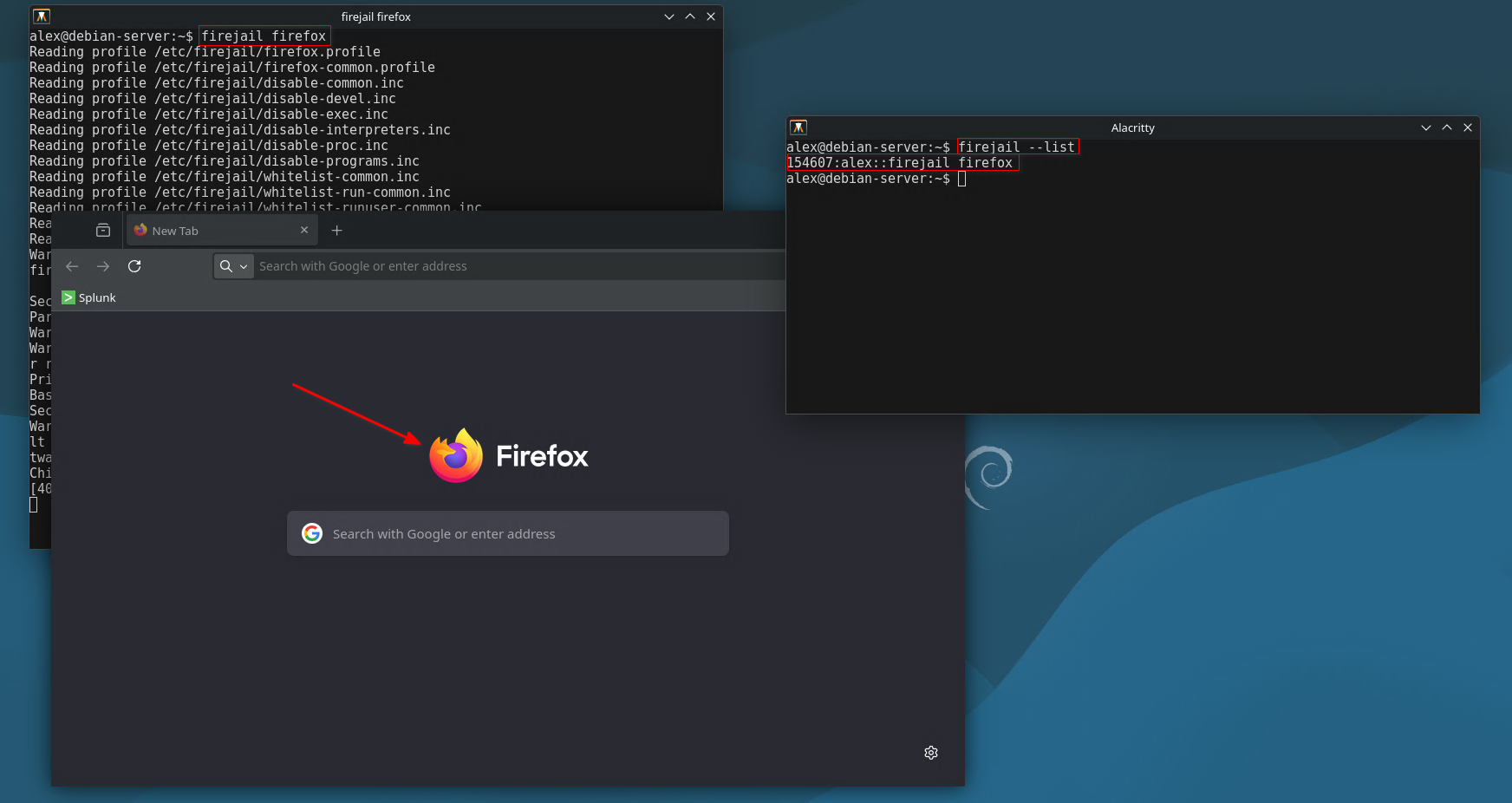Click line ending 'disable-programs.inc'
Screen dimensions: 1512x803
coord(225,161)
